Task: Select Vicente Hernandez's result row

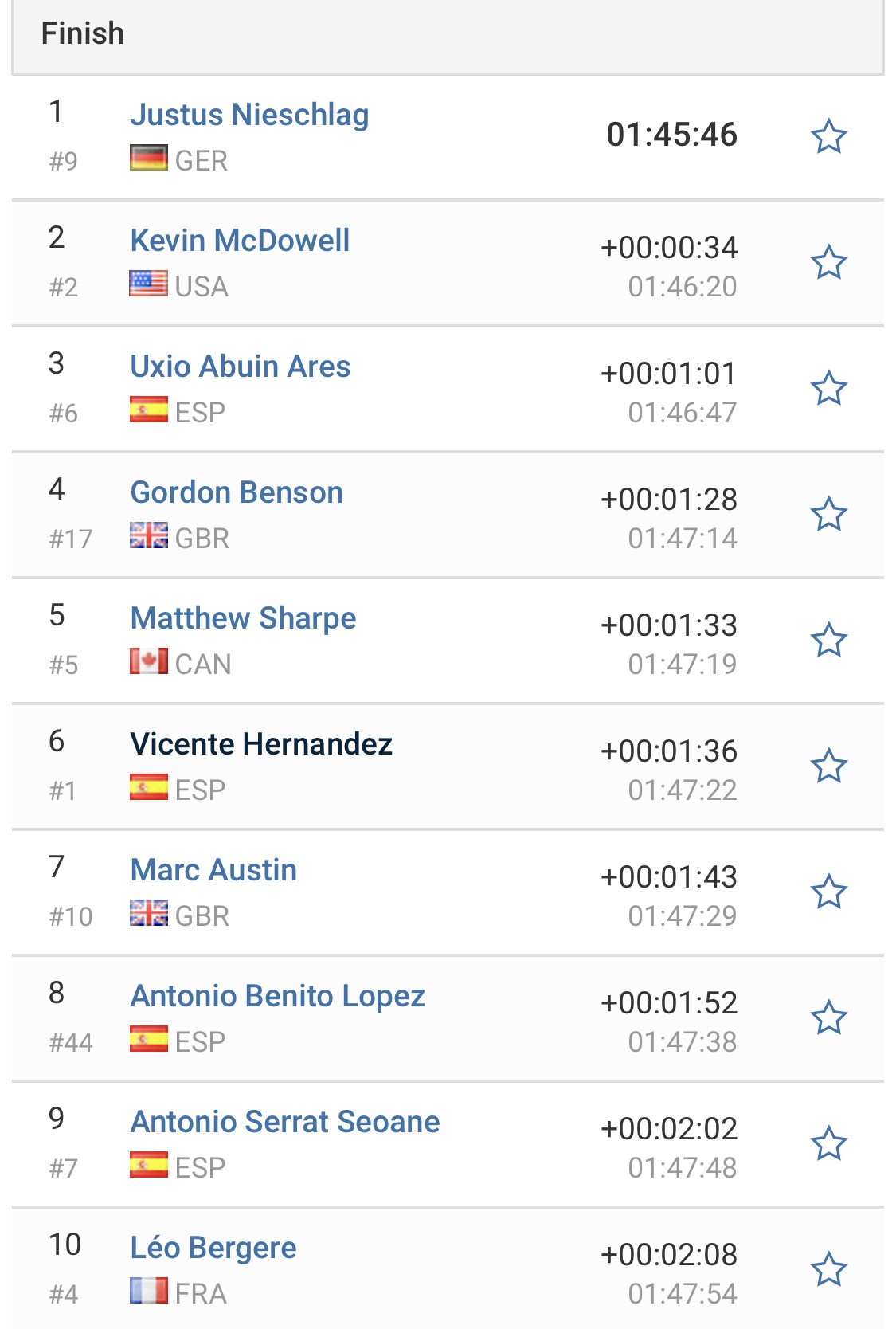Action: click(448, 766)
